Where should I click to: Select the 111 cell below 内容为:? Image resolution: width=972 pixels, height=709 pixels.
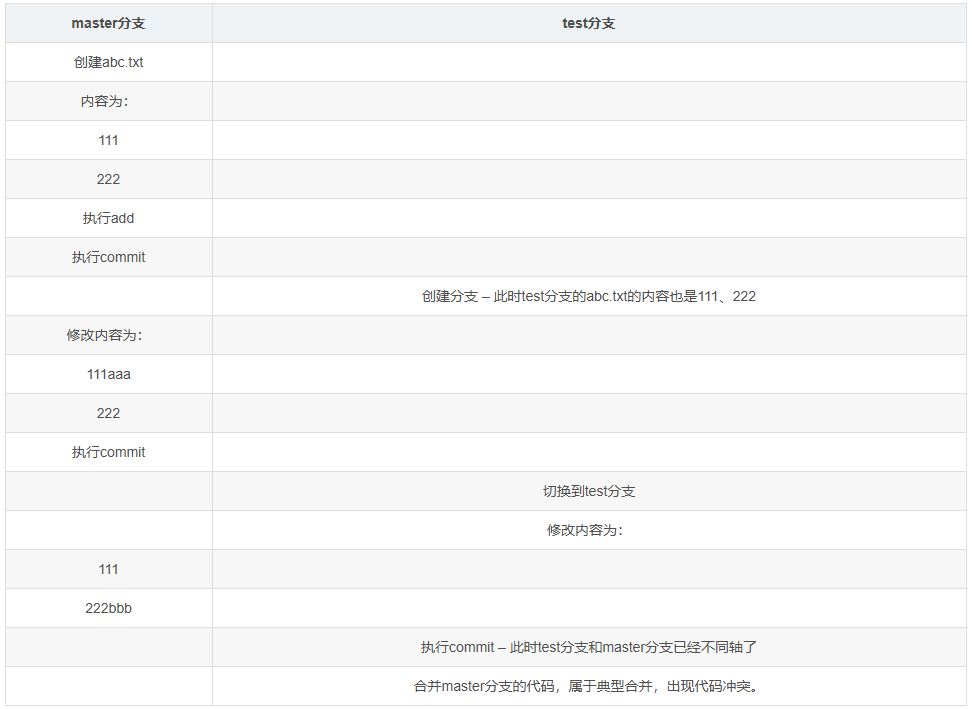[x=108, y=140]
